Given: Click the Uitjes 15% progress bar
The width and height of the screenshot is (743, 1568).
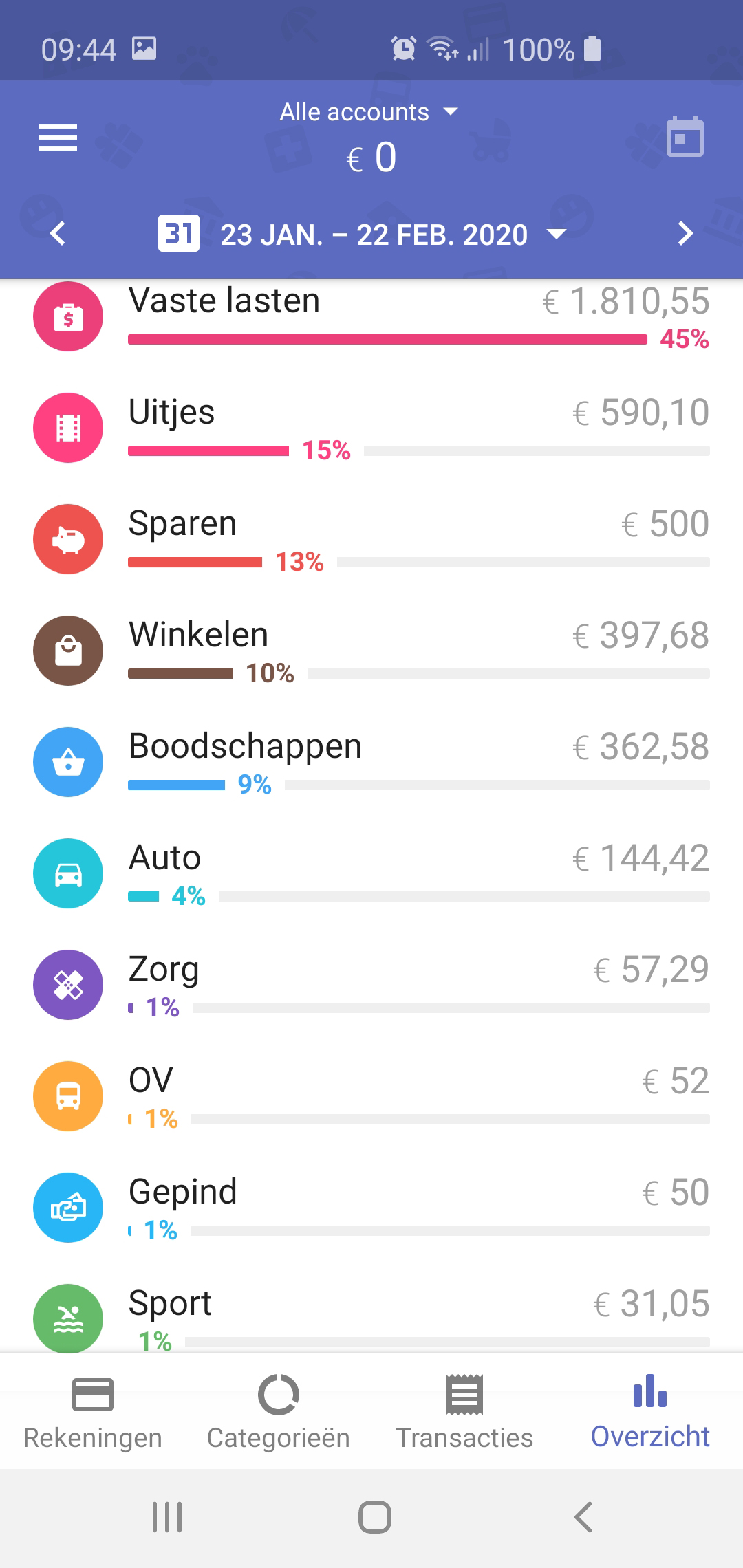Looking at the screenshot, I should 208,451.
